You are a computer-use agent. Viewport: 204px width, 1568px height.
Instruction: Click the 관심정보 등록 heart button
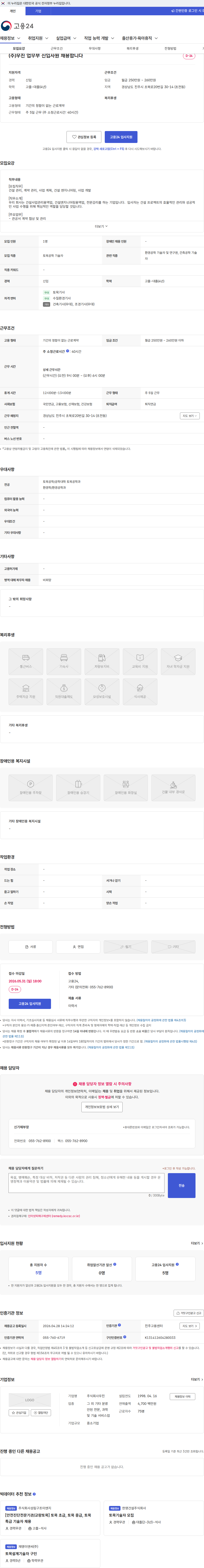pos(84,137)
